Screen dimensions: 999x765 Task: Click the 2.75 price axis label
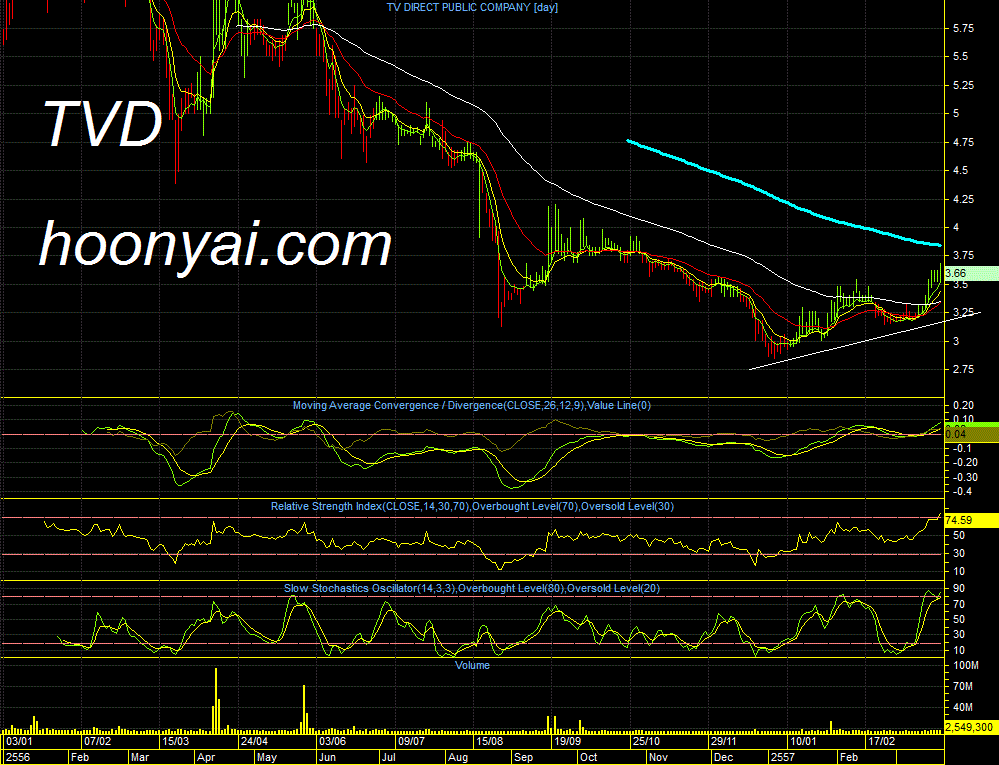click(963, 369)
